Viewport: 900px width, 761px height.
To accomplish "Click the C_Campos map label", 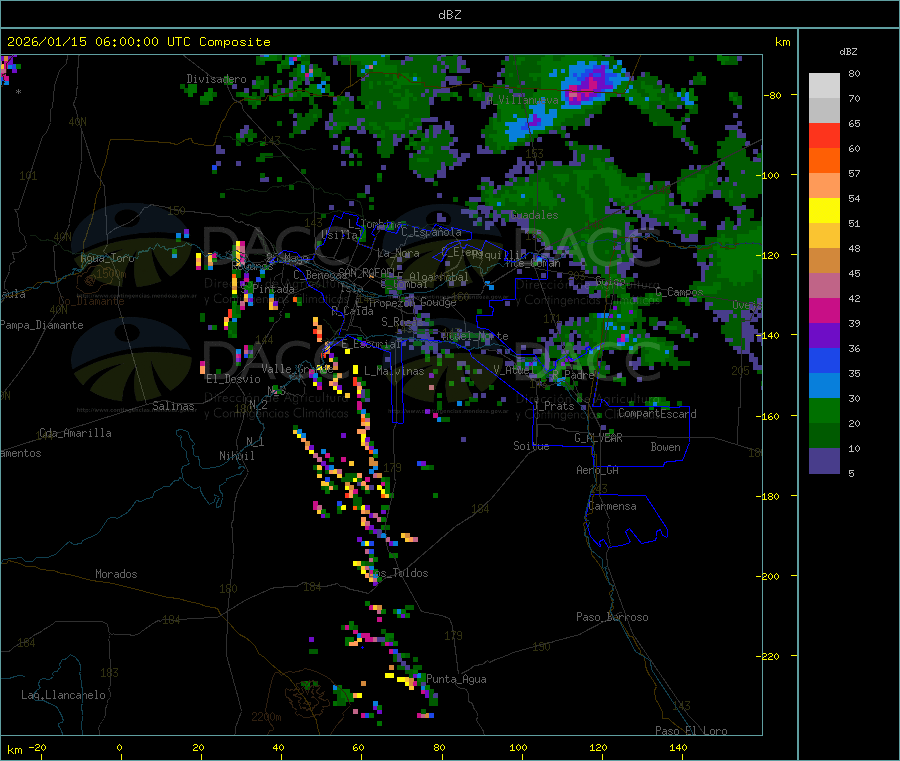I will [679, 292].
